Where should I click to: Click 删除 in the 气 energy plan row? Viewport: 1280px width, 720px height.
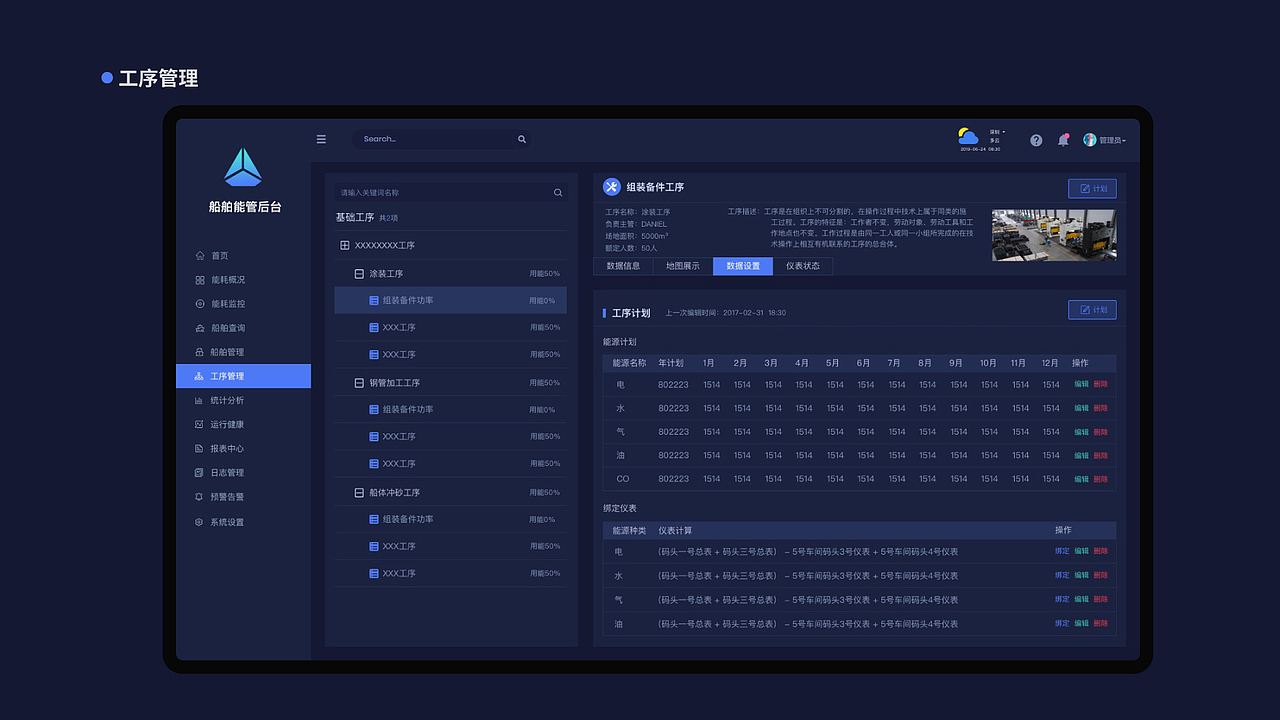pyautogui.click(x=1100, y=432)
